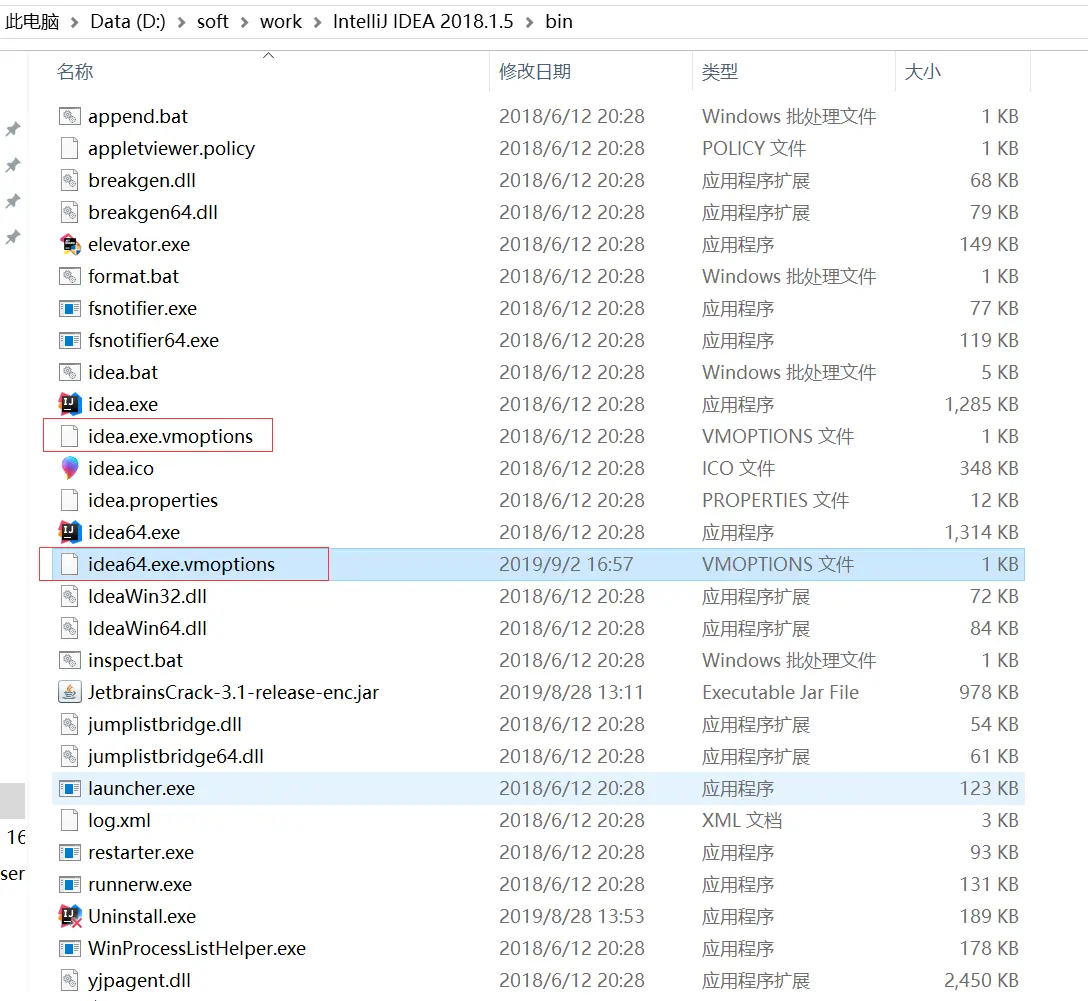Click the Uninstall.exe icon
Screen dimensions: 1088x1001
pyautogui.click(x=69, y=916)
